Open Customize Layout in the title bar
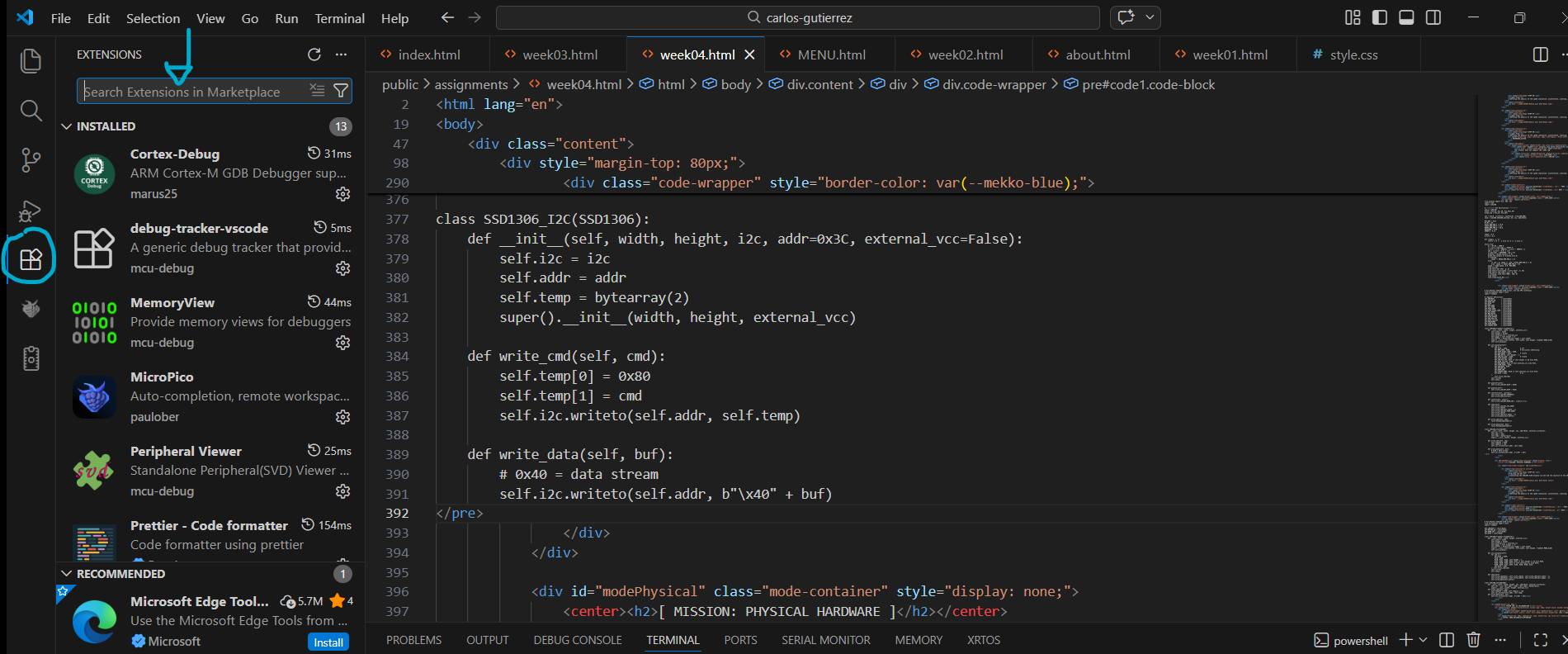Screen dimensions: 1568x654 [1353, 17]
